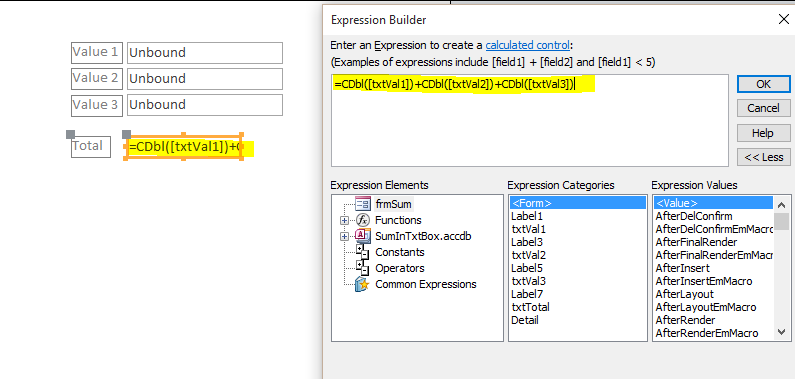Click the move handle of Total textbox
795x379 pixels.
click(127, 134)
